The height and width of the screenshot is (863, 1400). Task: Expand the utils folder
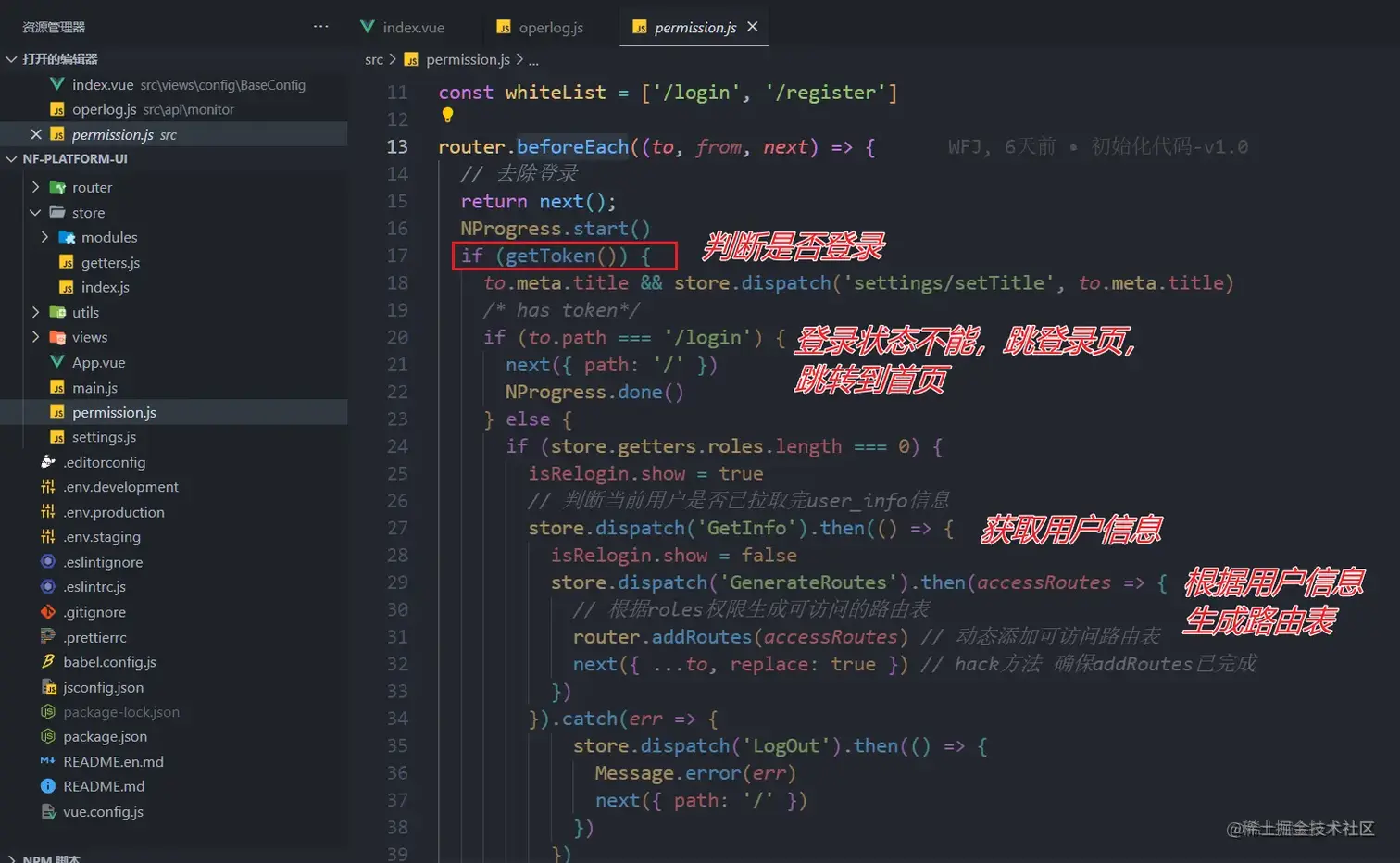(x=35, y=312)
